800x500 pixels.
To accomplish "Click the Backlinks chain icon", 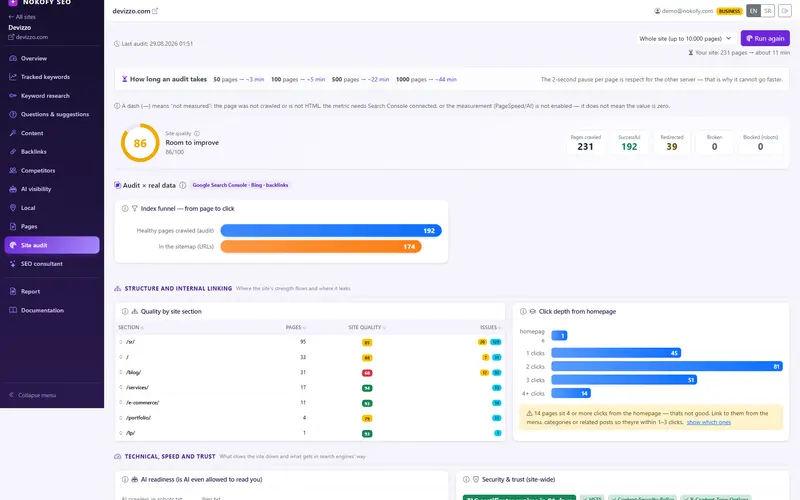I will 13,152.
